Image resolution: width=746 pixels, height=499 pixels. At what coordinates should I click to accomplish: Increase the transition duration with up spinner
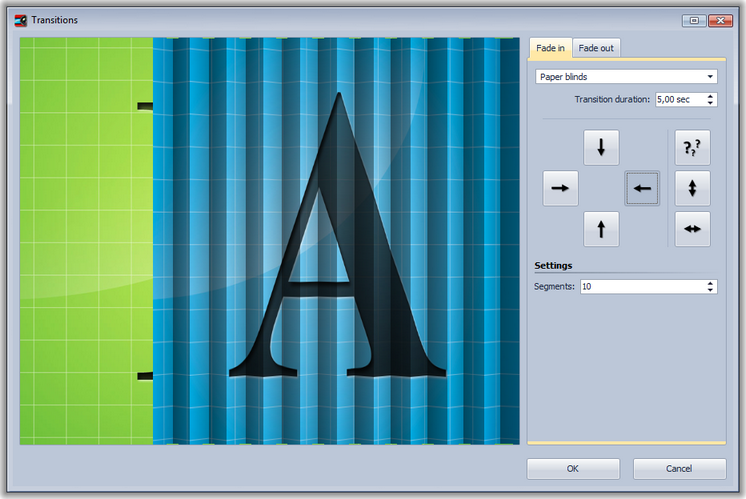(x=711, y=96)
